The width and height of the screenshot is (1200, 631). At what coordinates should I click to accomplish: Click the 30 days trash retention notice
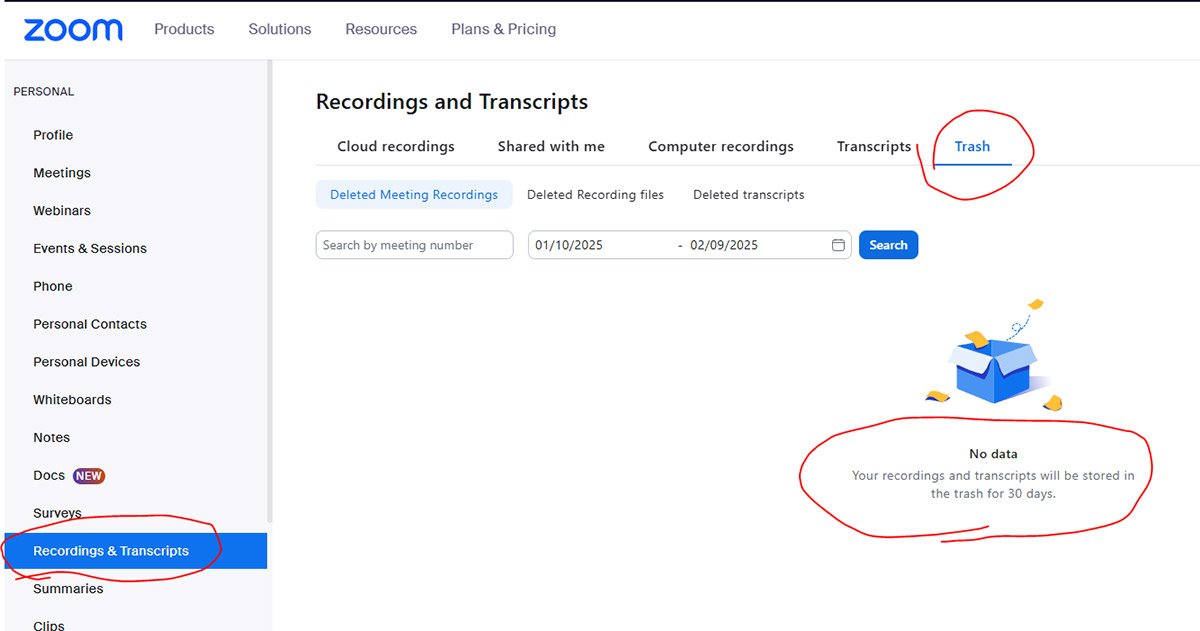(x=993, y=485)
